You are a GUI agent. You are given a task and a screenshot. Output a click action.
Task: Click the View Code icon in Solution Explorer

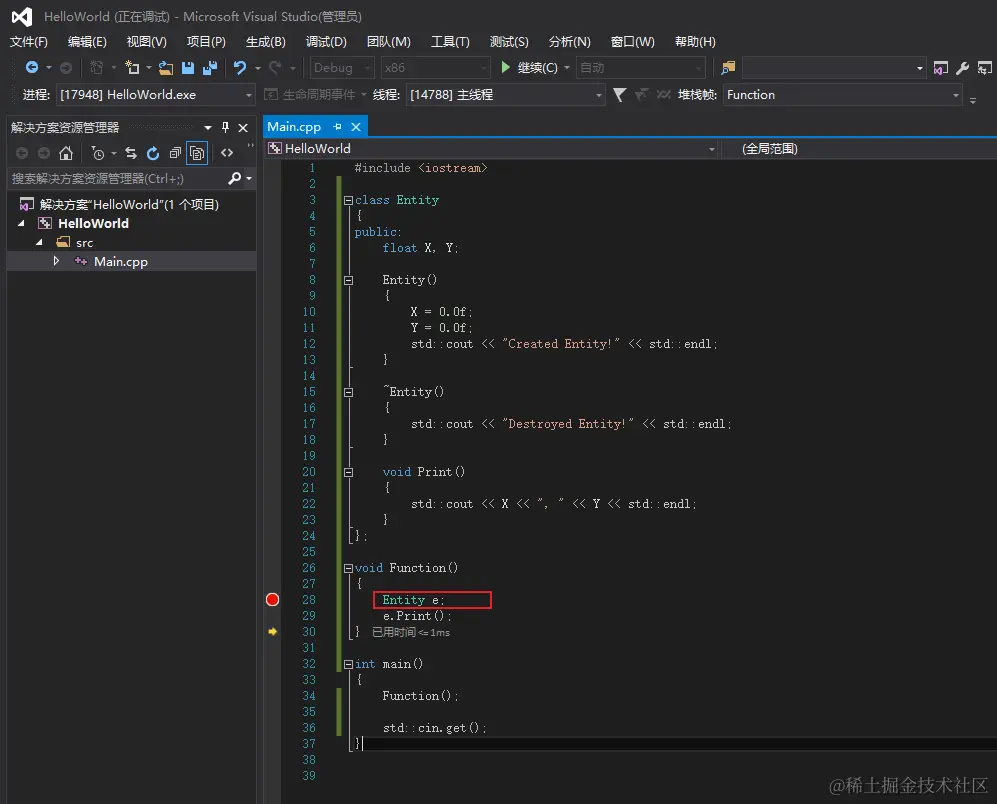point(227,153)
